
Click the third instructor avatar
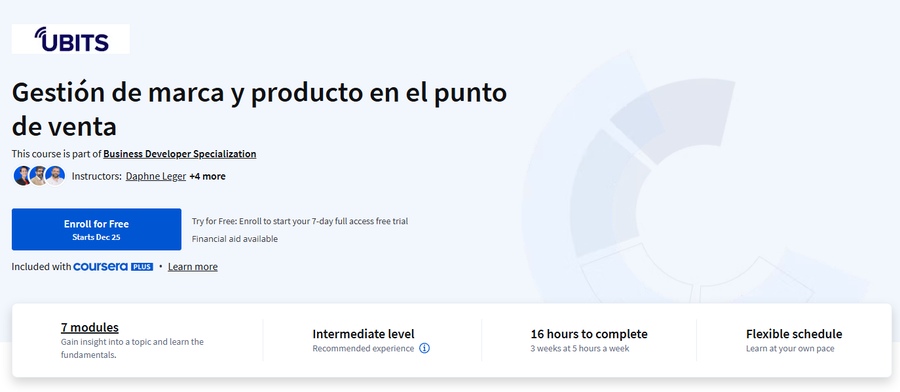pos(55,176)
